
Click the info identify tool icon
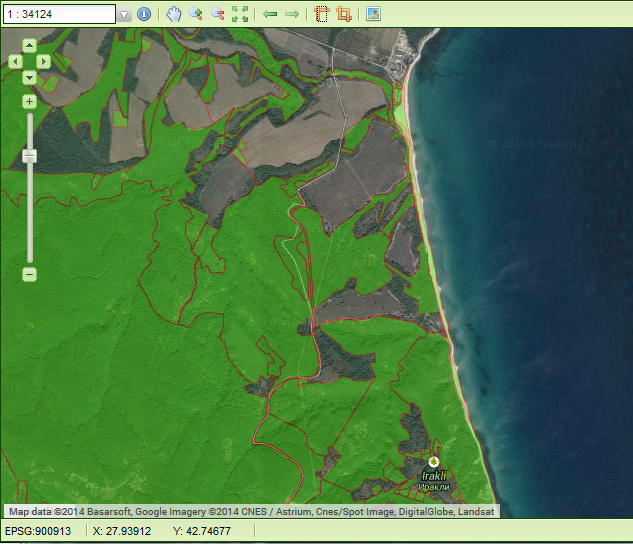(144, 14)
